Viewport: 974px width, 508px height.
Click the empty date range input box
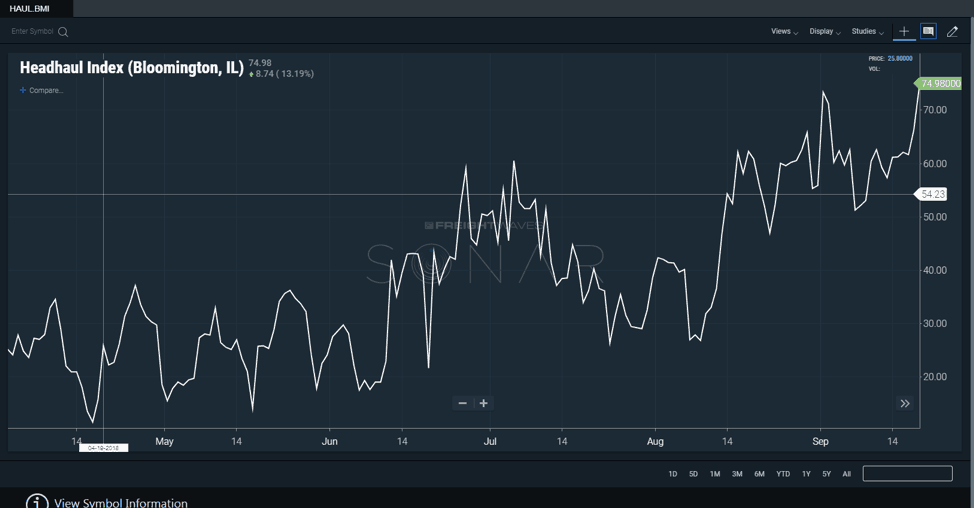point(908,474)
